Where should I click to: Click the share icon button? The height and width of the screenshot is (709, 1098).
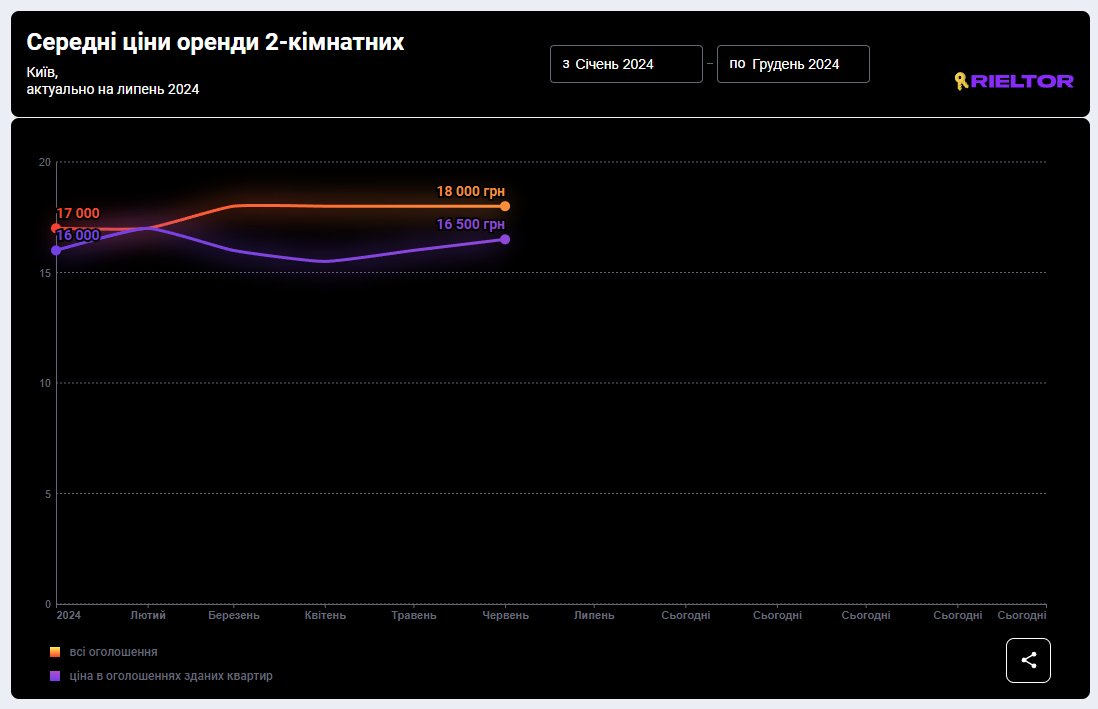(1028, 660)
